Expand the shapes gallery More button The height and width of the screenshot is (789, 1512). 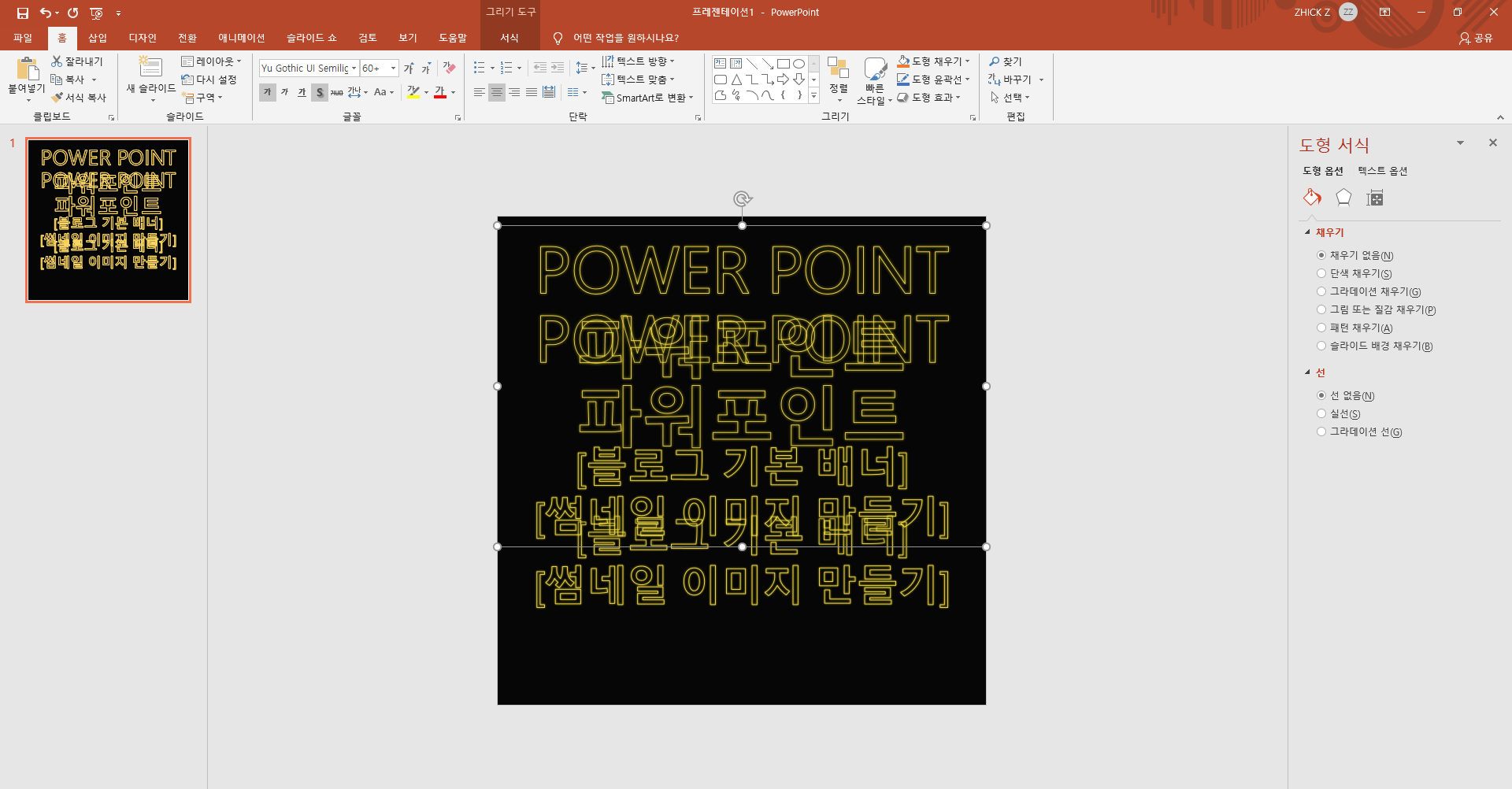(813, 95)
